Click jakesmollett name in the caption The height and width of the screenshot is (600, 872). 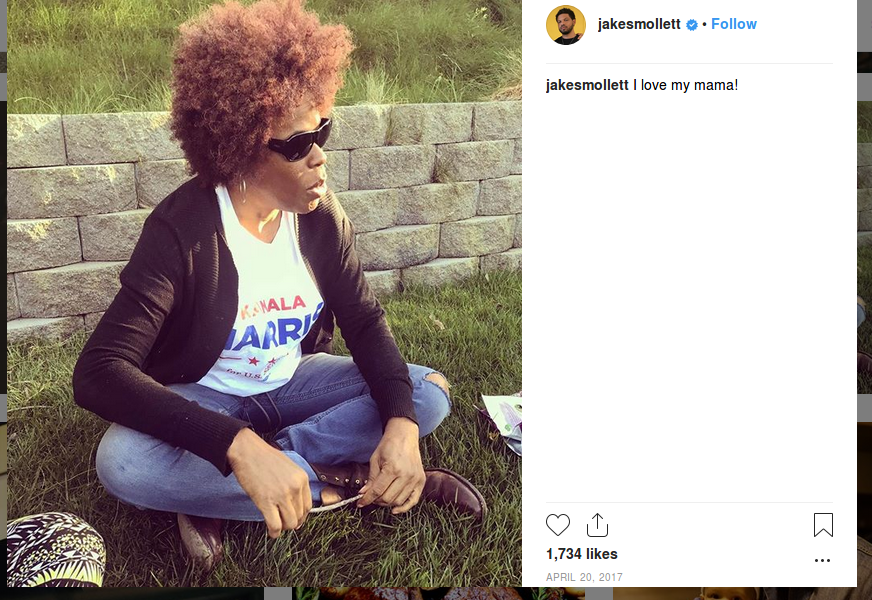click(x=587, y=85)
